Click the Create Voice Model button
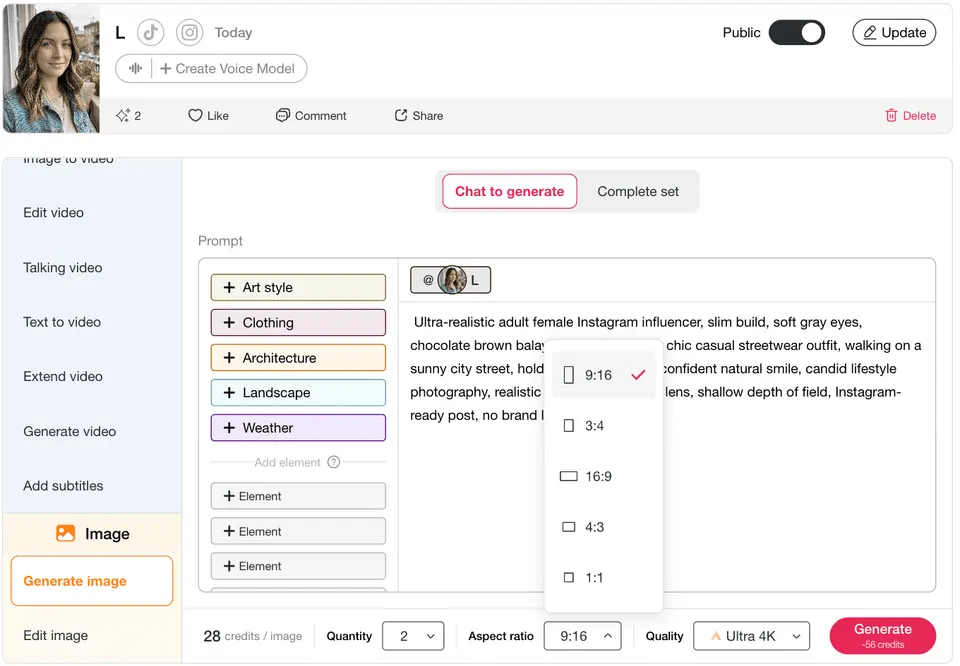The height and width of the screenshot is (666, 960). (228, 69)
